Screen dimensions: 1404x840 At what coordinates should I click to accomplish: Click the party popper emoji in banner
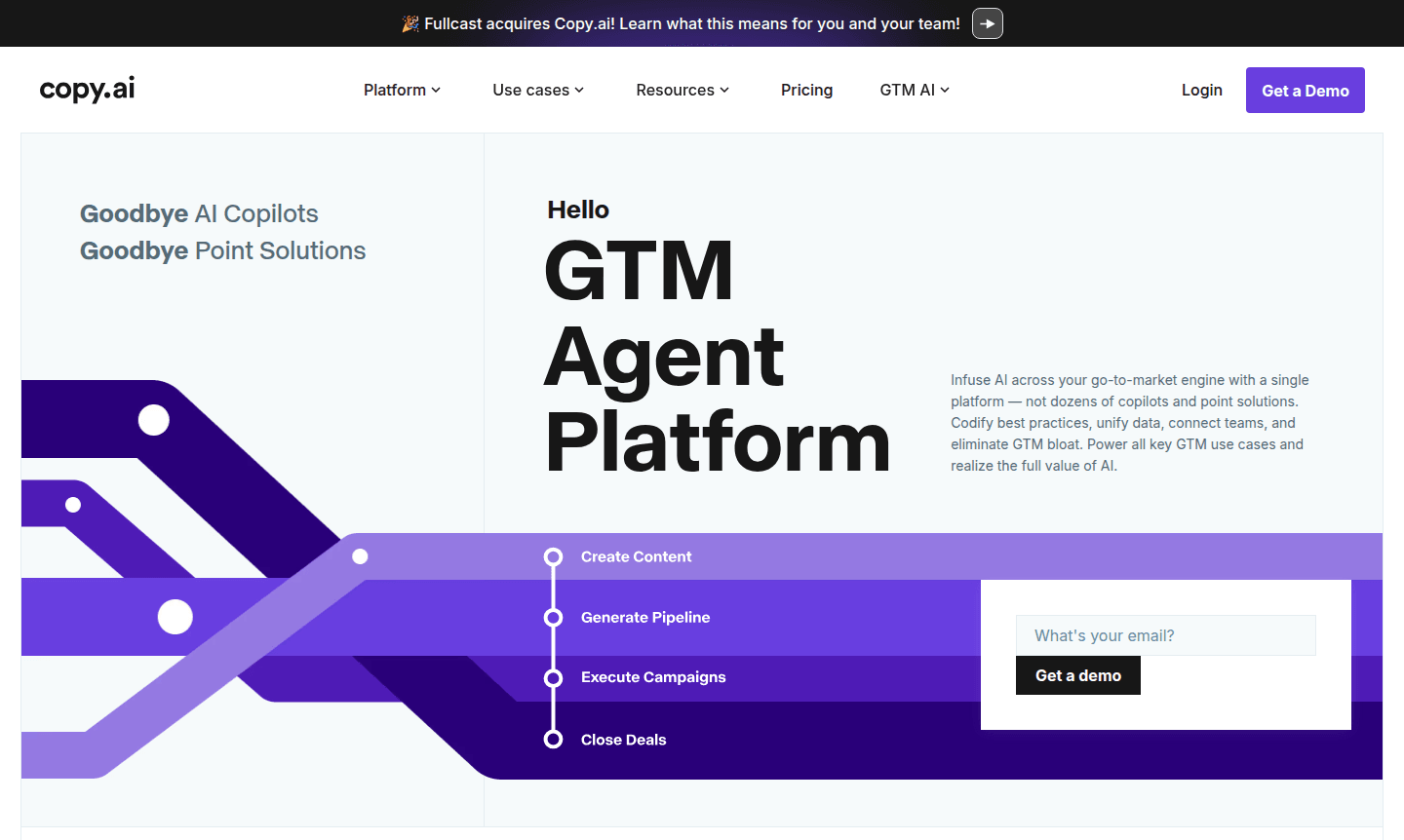410,23
